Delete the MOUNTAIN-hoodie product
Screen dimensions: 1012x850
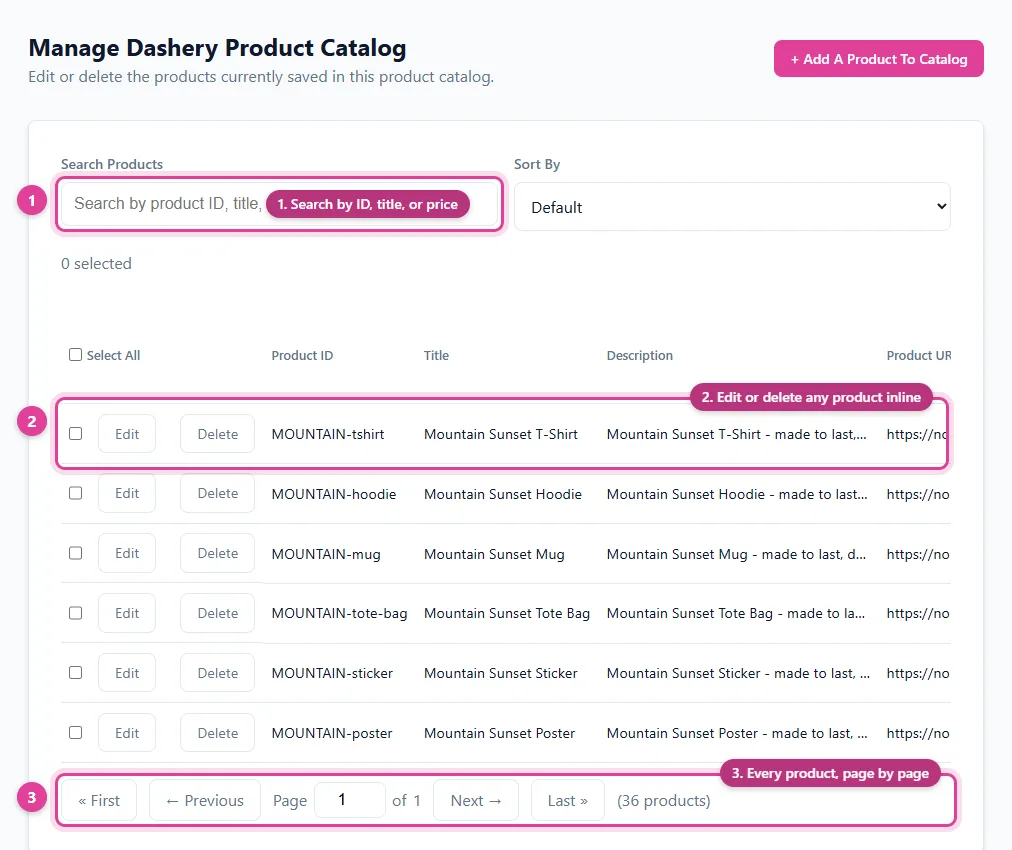coord(218,493)
